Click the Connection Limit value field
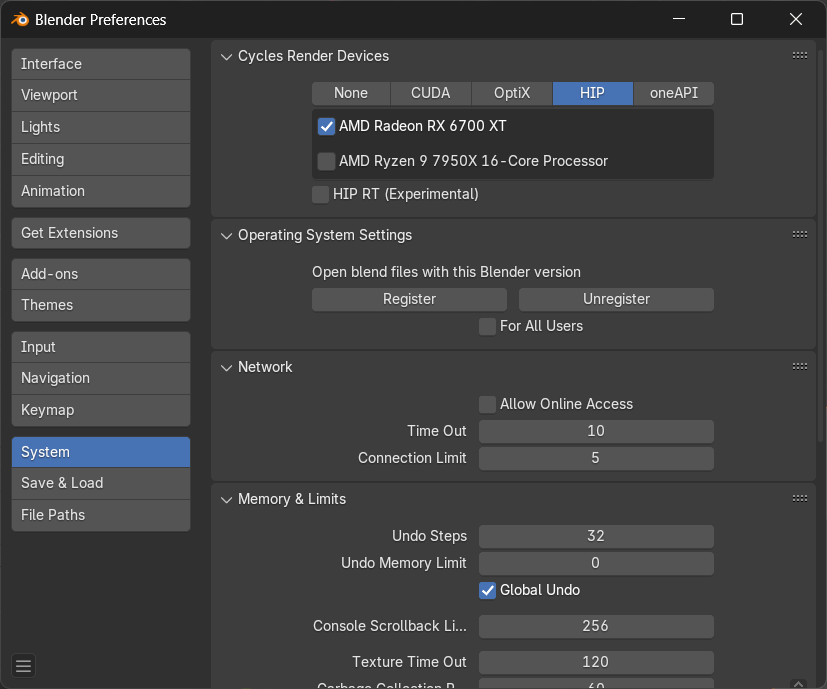This screenshot has width=827, height=689. tap(596, 458)
